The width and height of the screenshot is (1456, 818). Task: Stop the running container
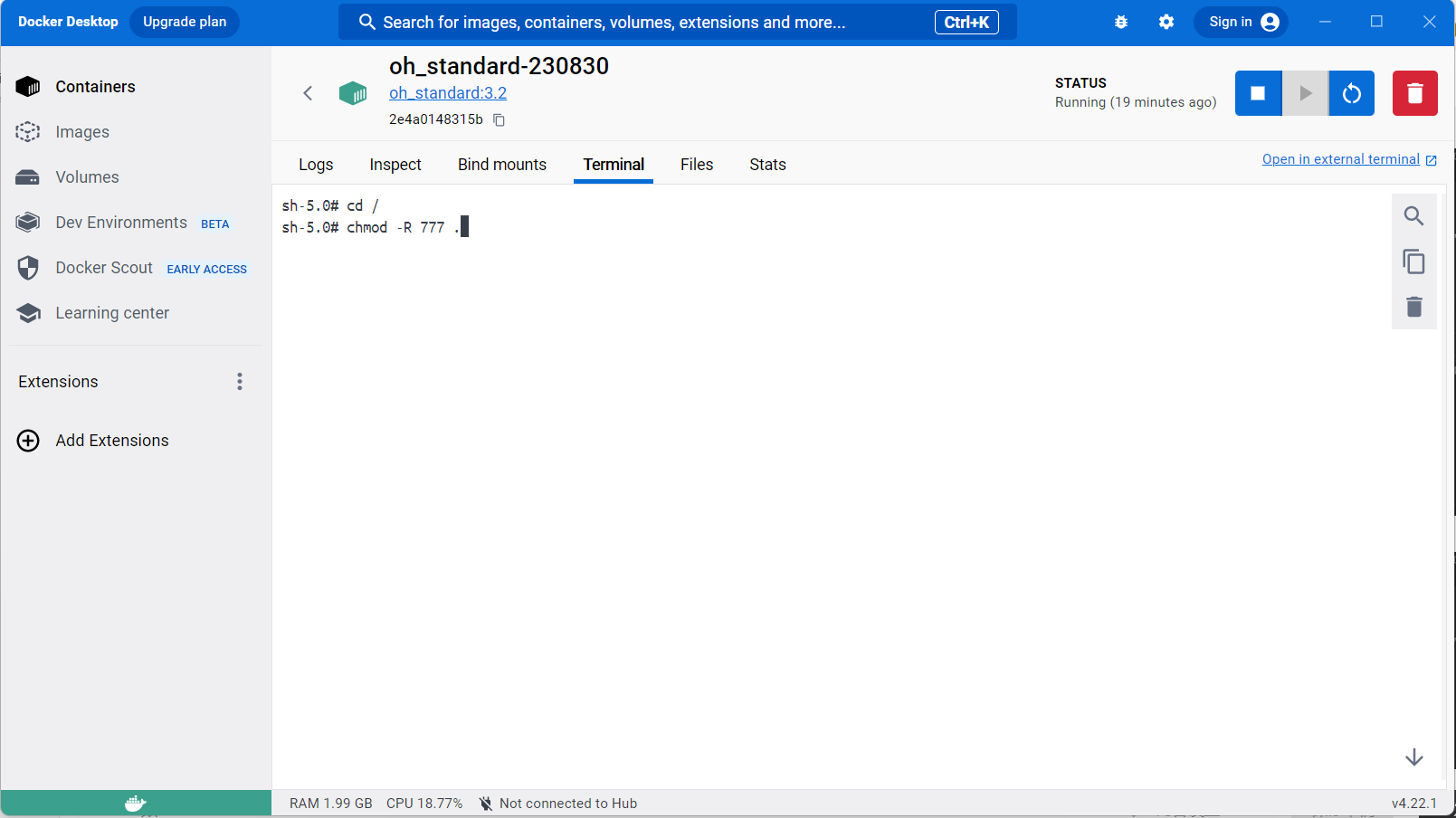(x=1258, y=93)
